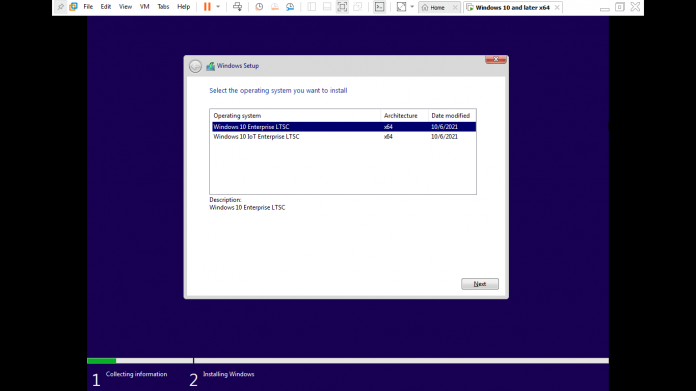Image resolution: width=696 pixels, height=391 pixels.
Task: Click the back arrow in Windows Setup
Action: 195,66
